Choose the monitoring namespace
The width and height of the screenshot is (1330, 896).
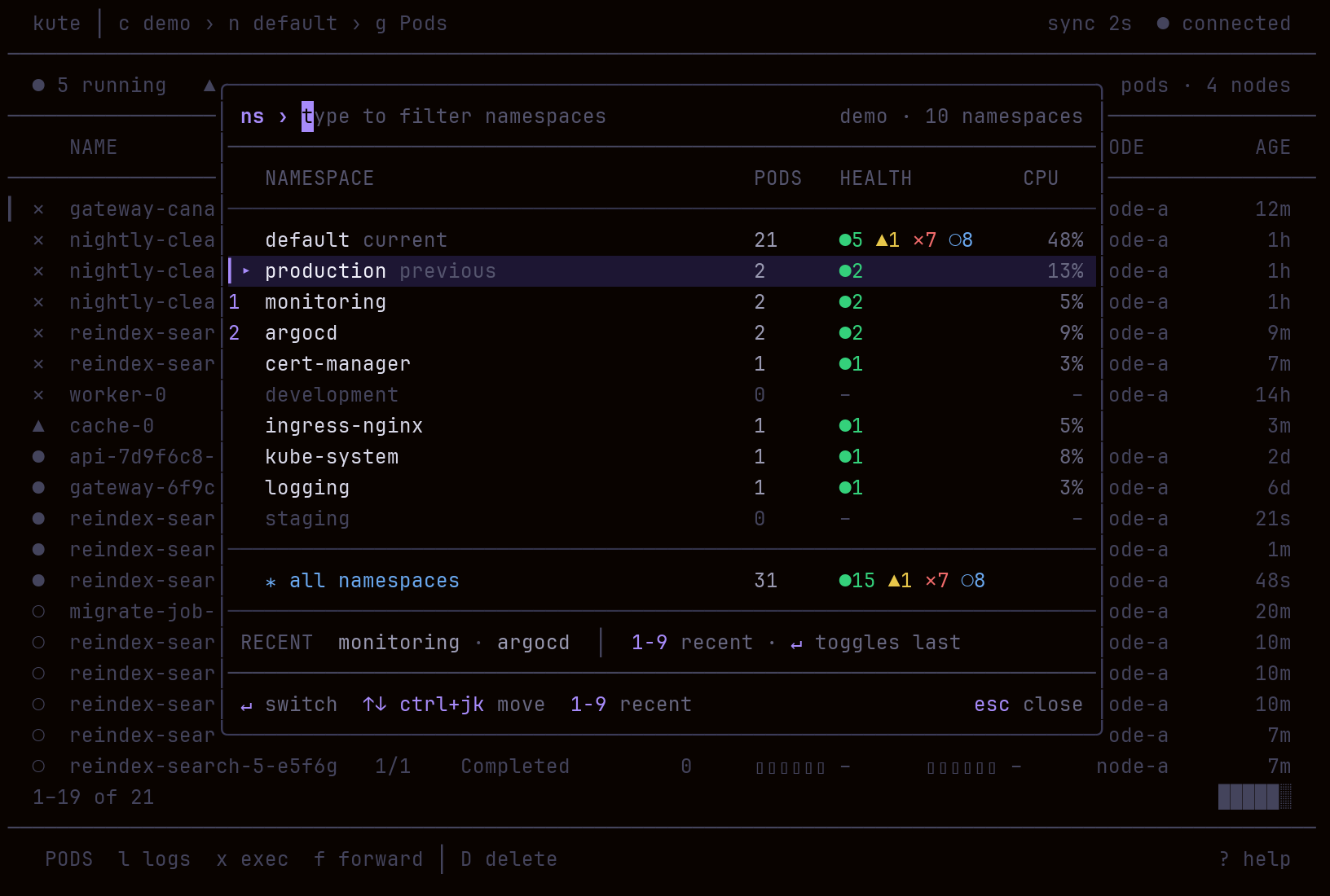point(662,302)
